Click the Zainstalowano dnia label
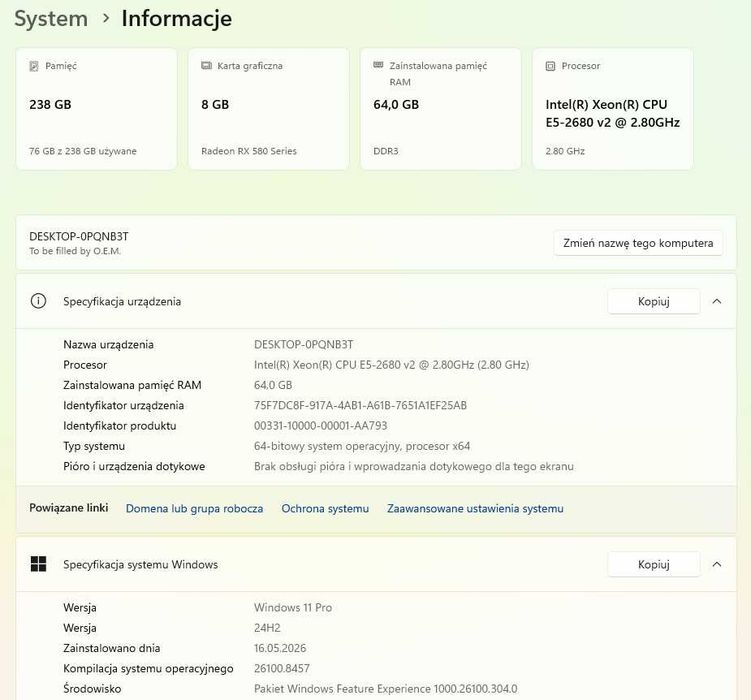The width and height of the screenshot is (751, 700). pyautogui.click(x=112, y=648)
